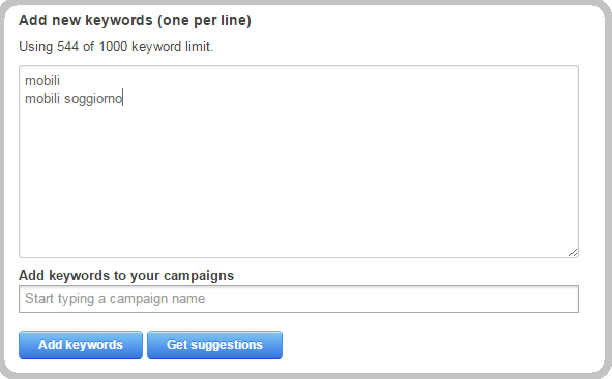Screen dimensions: 612x379
Task: Place cursor on first line "mobili"
Action: click(x=43, y=80)
